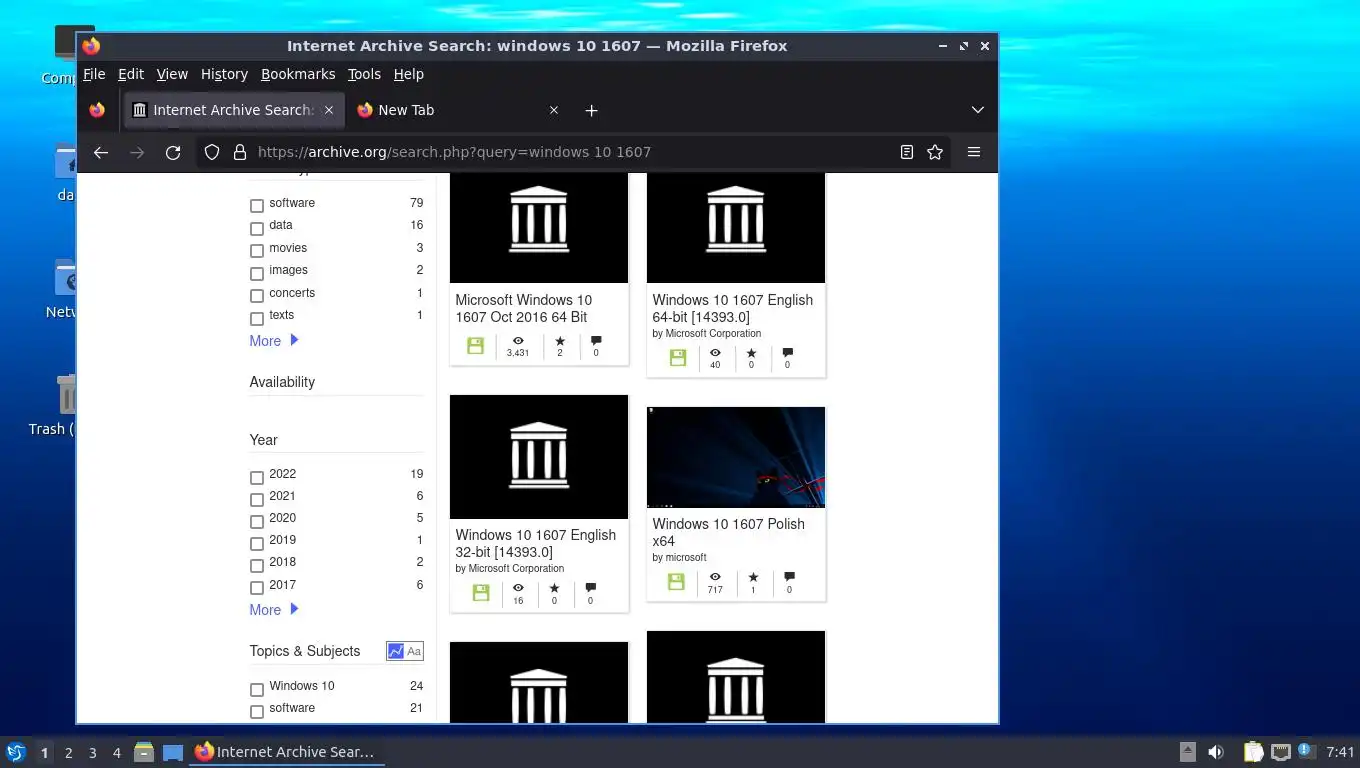The image size is (1360, 768).
Task: Bookmark this page with the star icon
Action: [x=935, y=152]
